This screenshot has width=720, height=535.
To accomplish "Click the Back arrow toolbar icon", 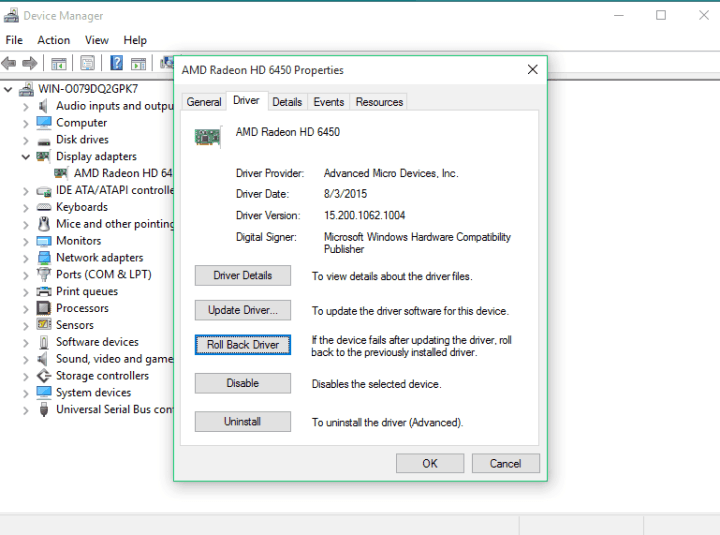I will click(x=9, y=63).
